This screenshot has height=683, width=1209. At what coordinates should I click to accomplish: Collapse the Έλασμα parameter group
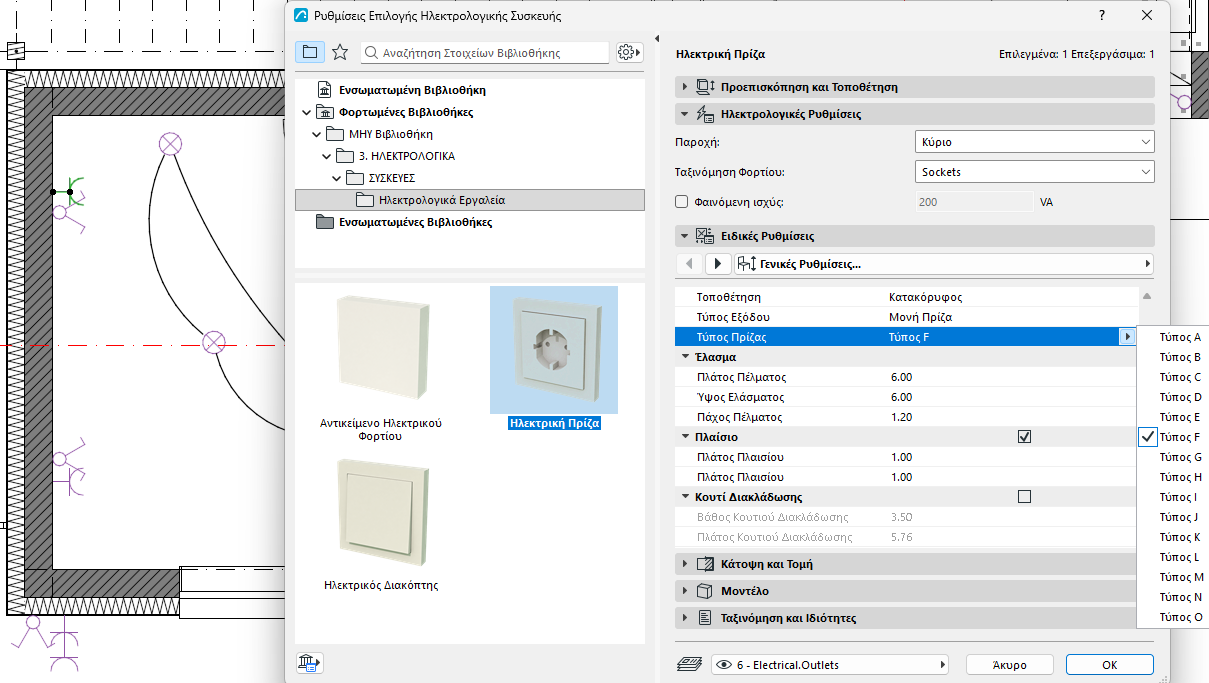(686, 357)
